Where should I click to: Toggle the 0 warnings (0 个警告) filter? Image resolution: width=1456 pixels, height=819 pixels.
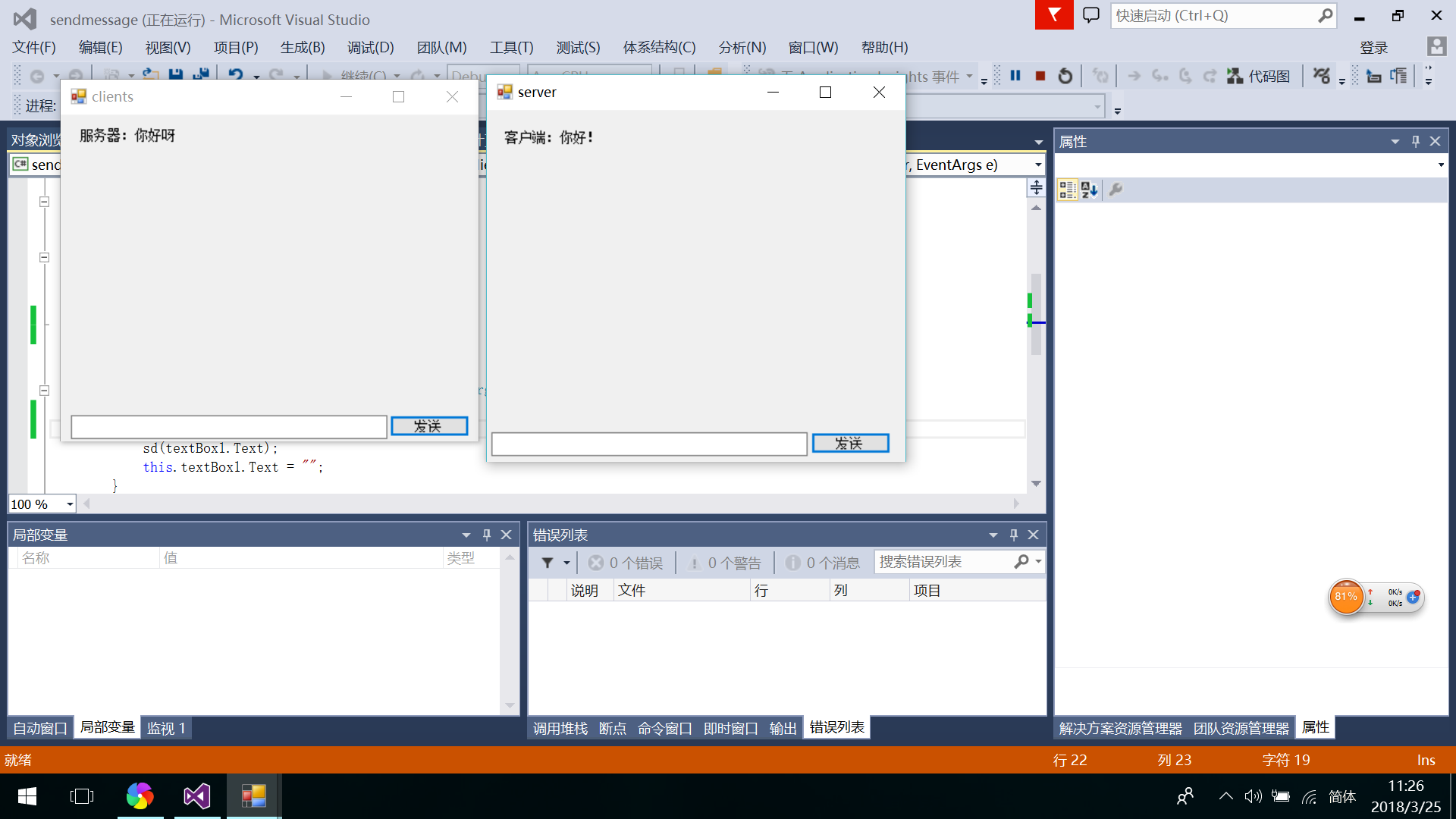pyautogui.click(x=724, y=563)
